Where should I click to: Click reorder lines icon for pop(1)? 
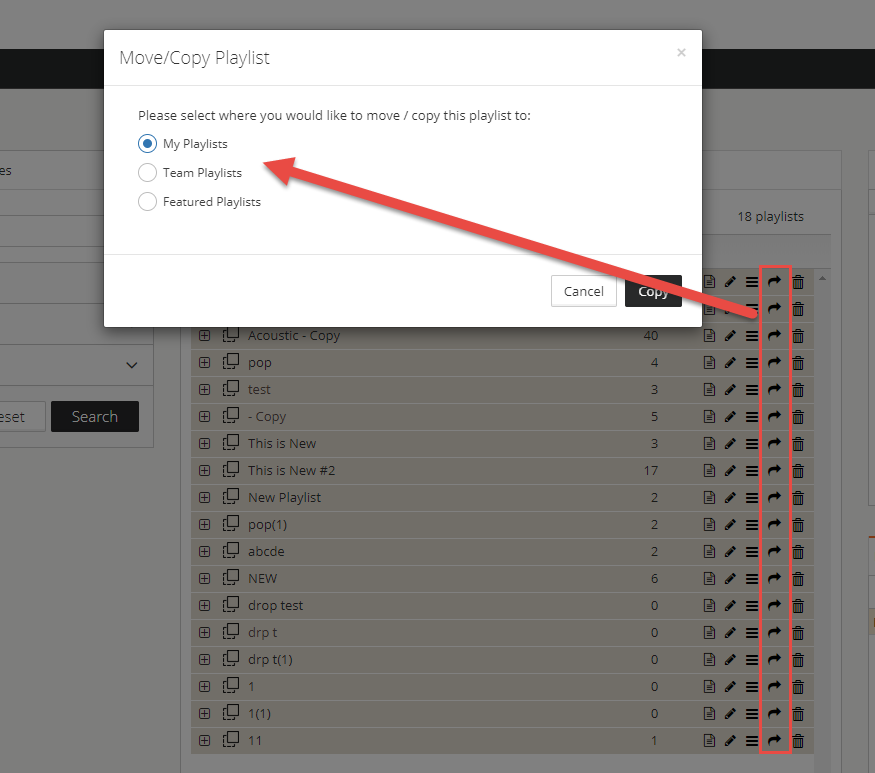tap(752, 525)
